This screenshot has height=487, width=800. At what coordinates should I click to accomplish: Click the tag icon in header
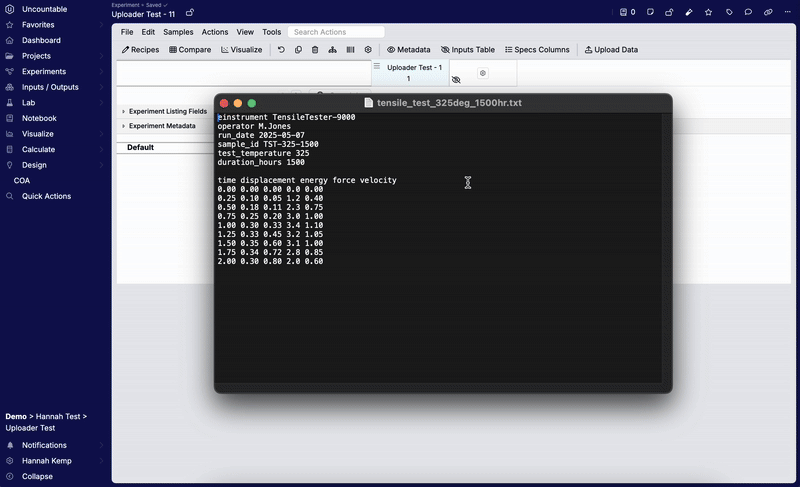click(x=729, y=12)
